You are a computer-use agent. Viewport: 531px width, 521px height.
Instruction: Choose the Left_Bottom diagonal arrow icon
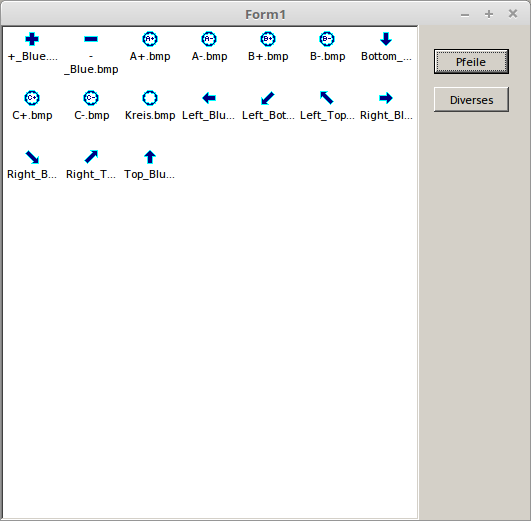(268, 98)
